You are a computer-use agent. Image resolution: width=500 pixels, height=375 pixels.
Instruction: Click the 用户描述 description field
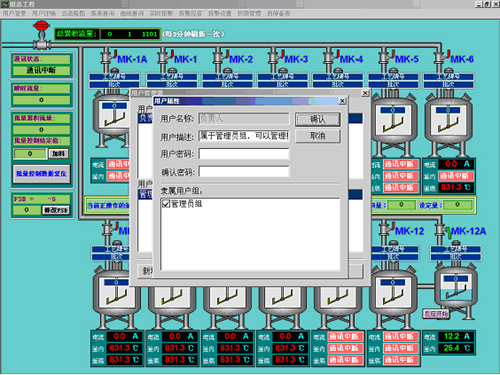pos(244,136)
